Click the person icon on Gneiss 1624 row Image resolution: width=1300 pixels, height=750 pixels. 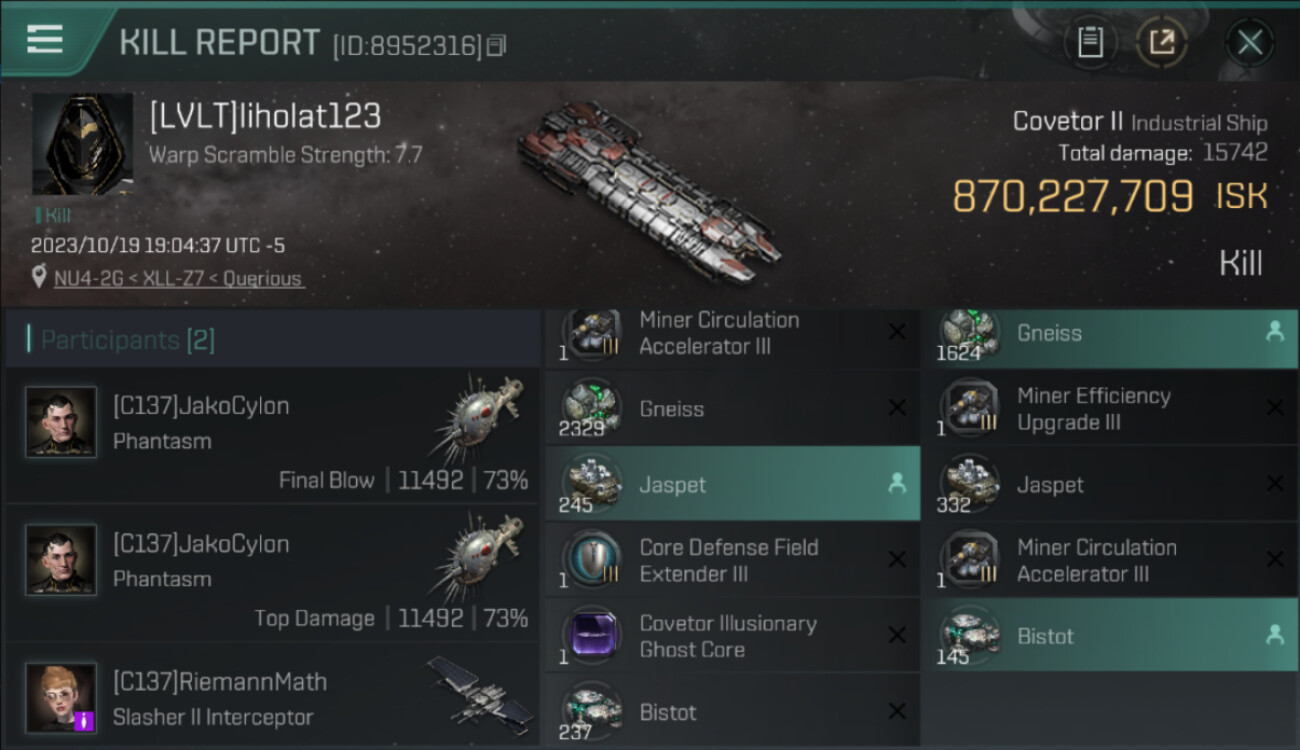pos(1275,333)
